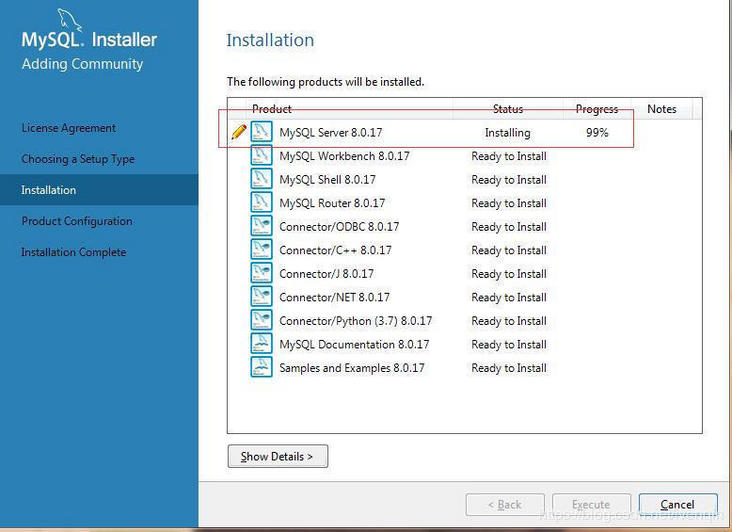Open the Show Details panel
Viewport: 732px width, 532px height.
pyautogui.click(x=278, y=456)
